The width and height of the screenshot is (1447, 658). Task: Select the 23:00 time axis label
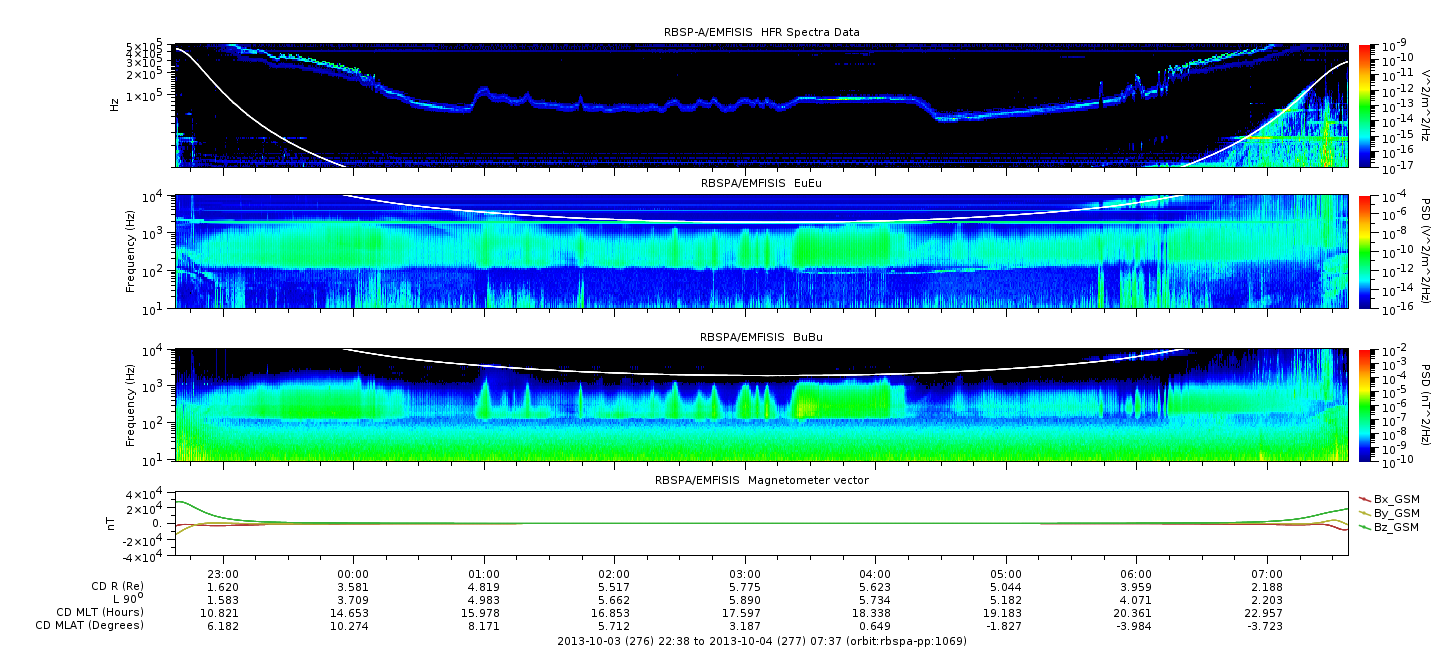click(x=223, y=573)
